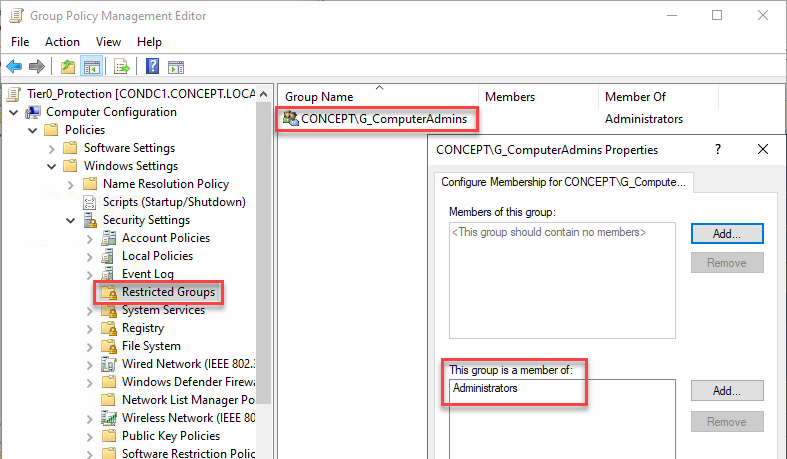Select the Configure Membership tab

[x=563, y=182]
